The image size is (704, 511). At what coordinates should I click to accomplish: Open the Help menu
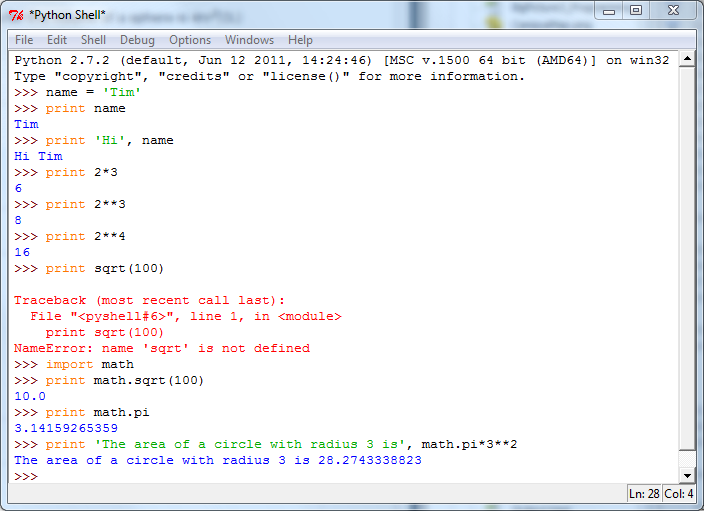click(300, 40)
